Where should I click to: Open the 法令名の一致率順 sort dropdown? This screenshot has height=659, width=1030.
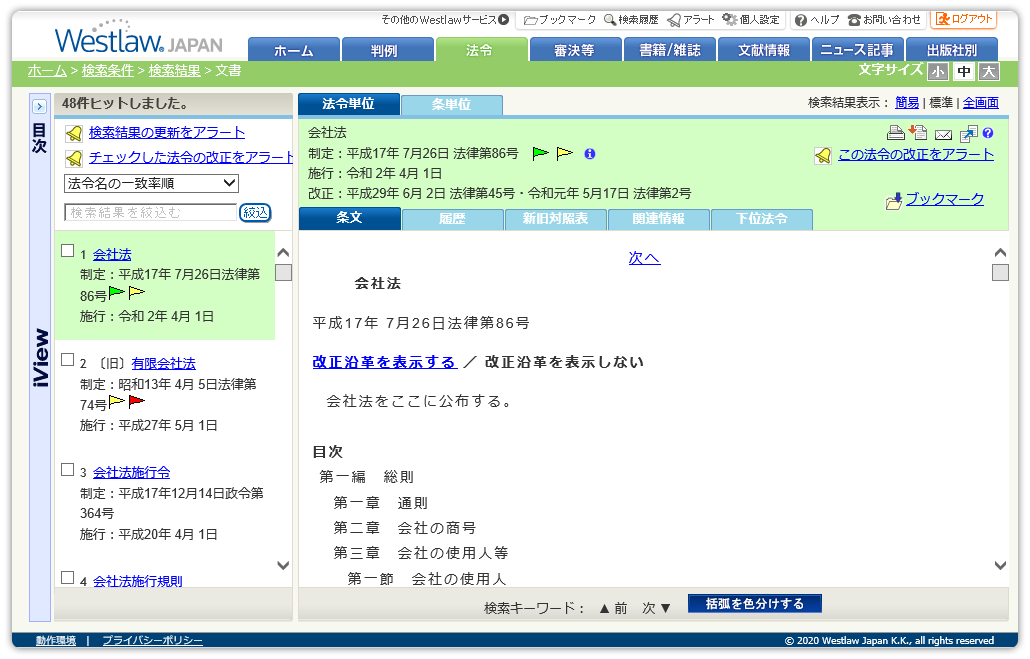coord(151,183)
